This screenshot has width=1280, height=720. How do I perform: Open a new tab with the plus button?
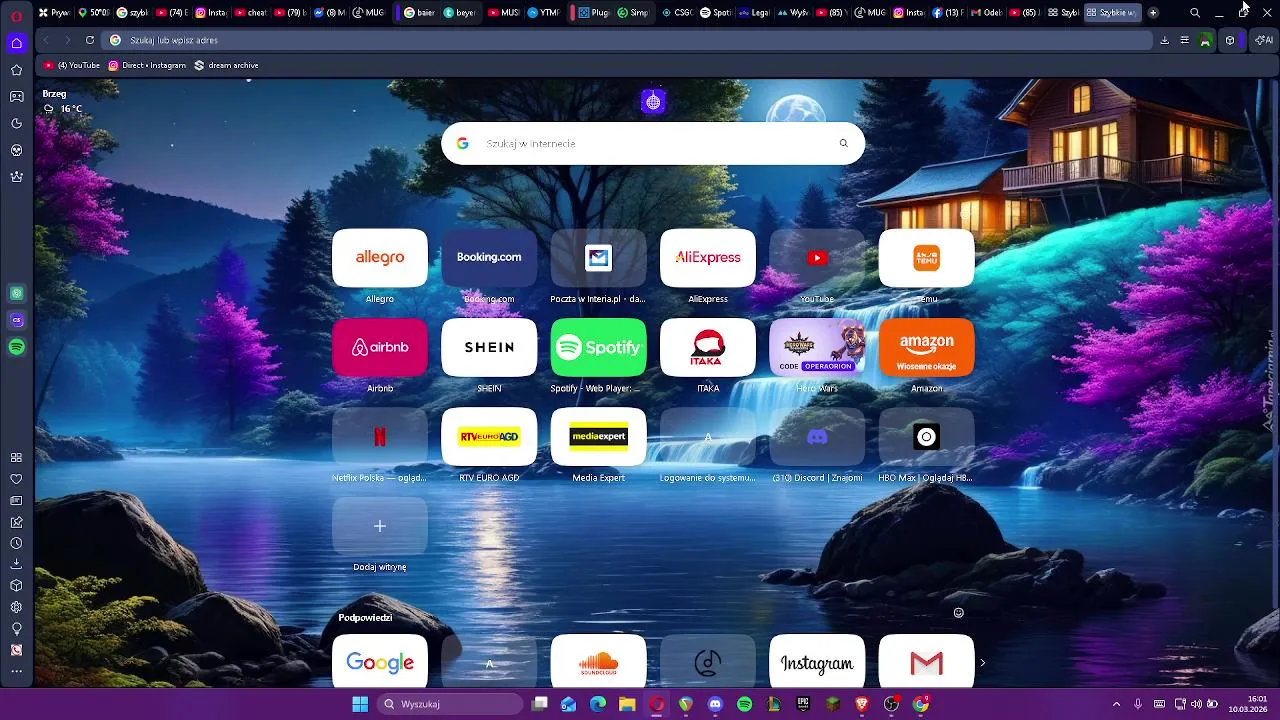pyautogui.click(x=1153, y=13)
